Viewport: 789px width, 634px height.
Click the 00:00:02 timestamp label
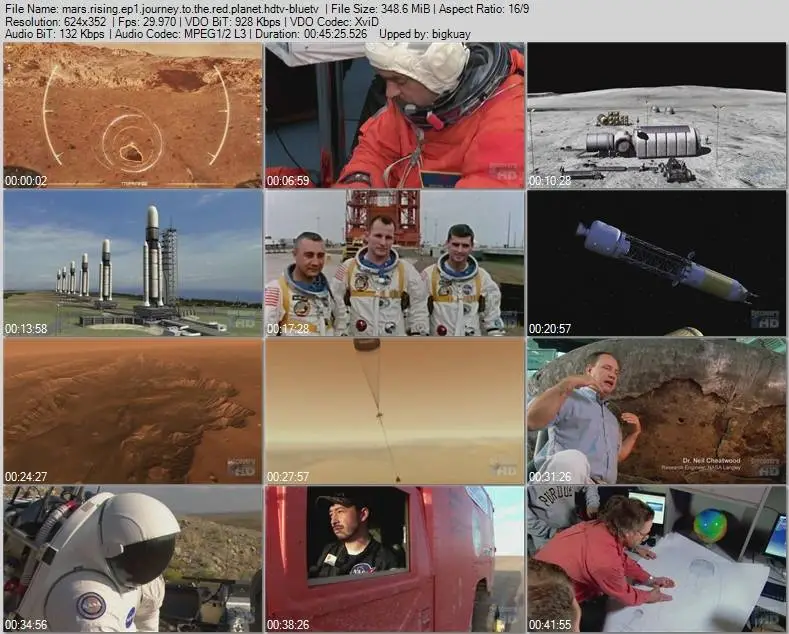(26, 181)
